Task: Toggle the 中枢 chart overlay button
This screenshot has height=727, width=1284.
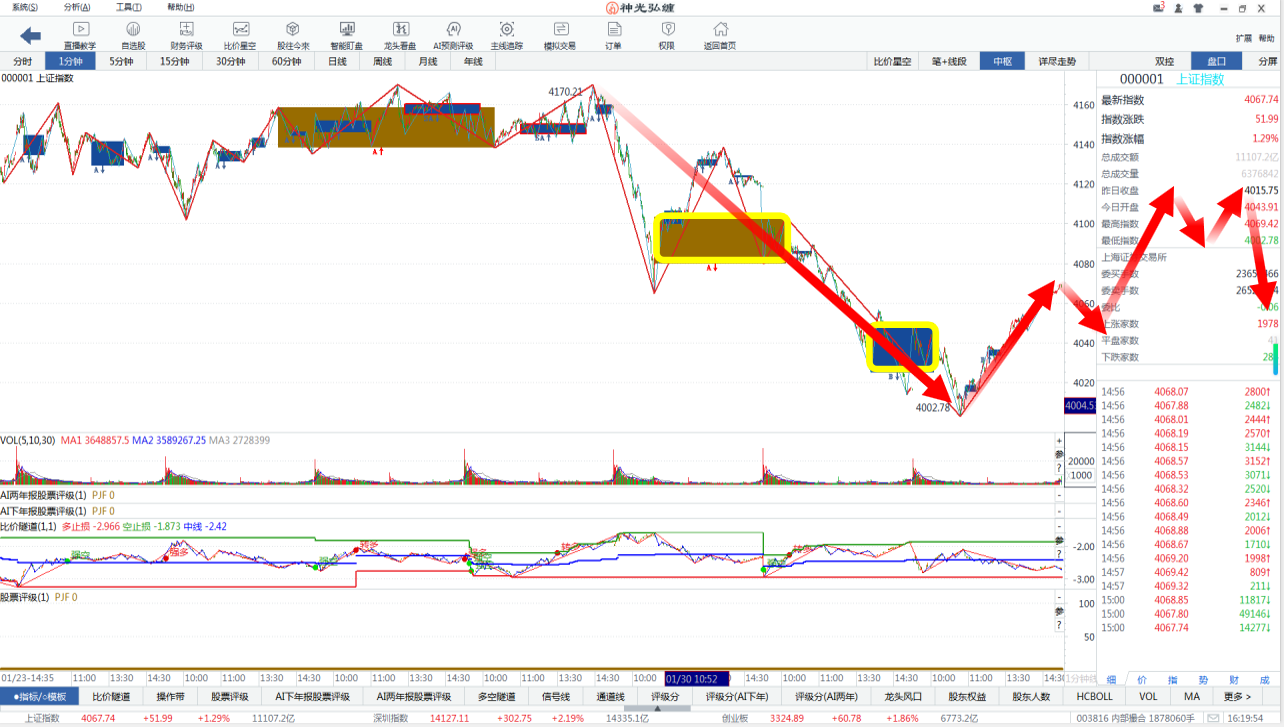Action: (1002, 61)
